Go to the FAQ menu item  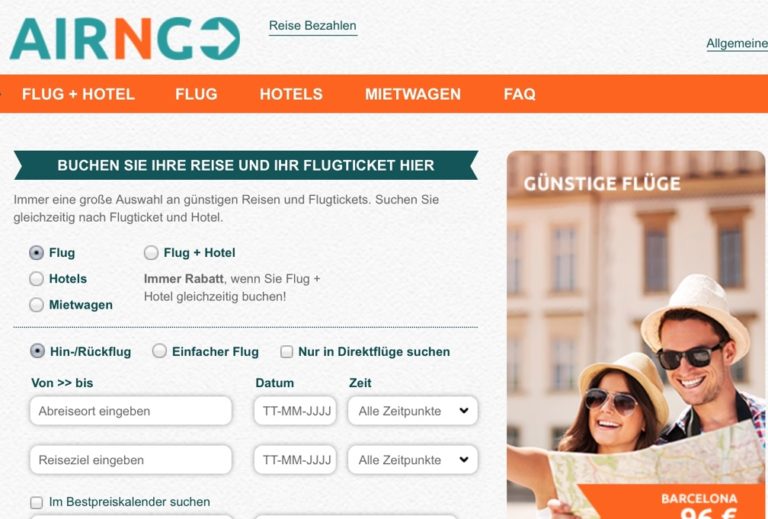tap(520, 94)
